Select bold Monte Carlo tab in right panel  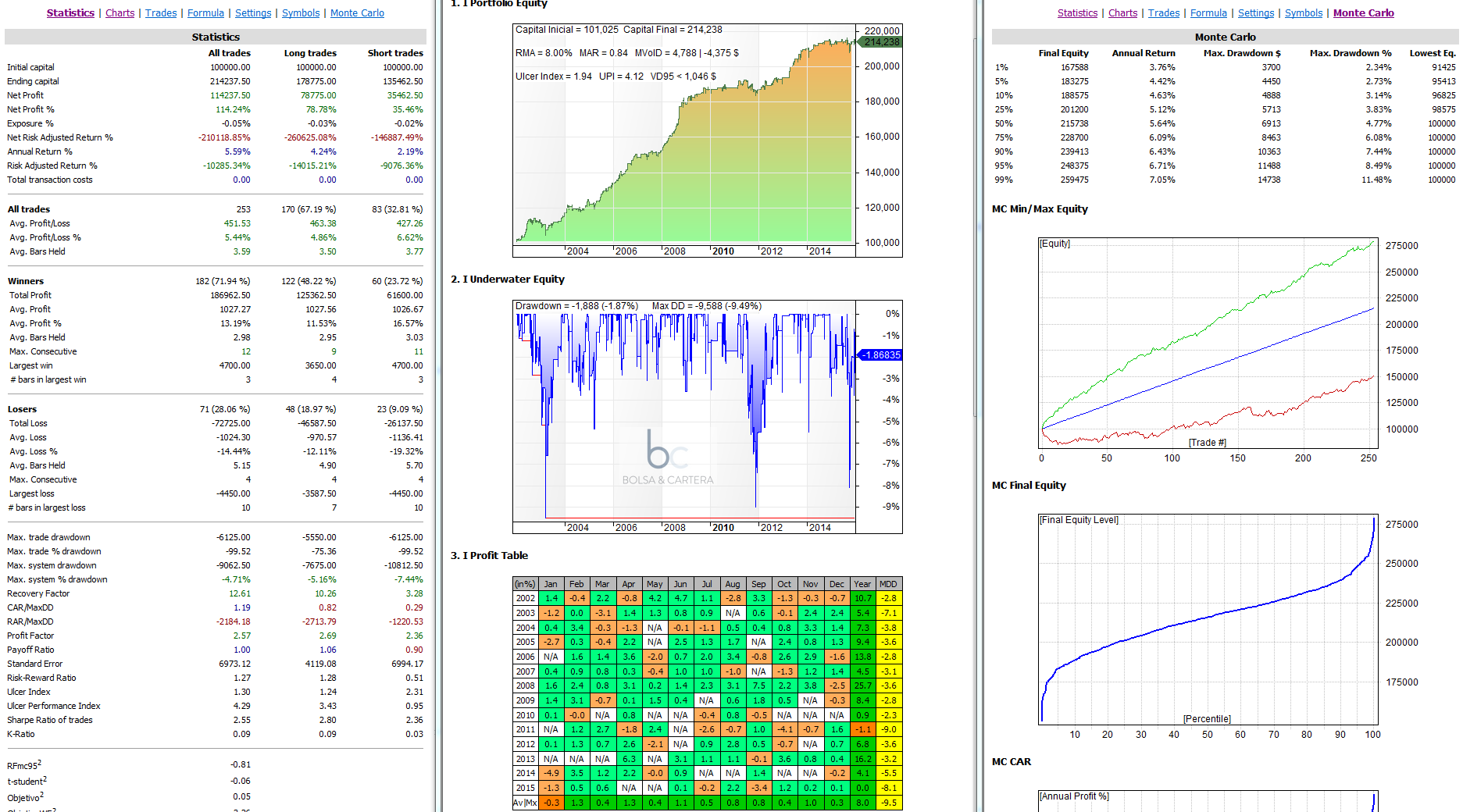tap(1363, 13)
